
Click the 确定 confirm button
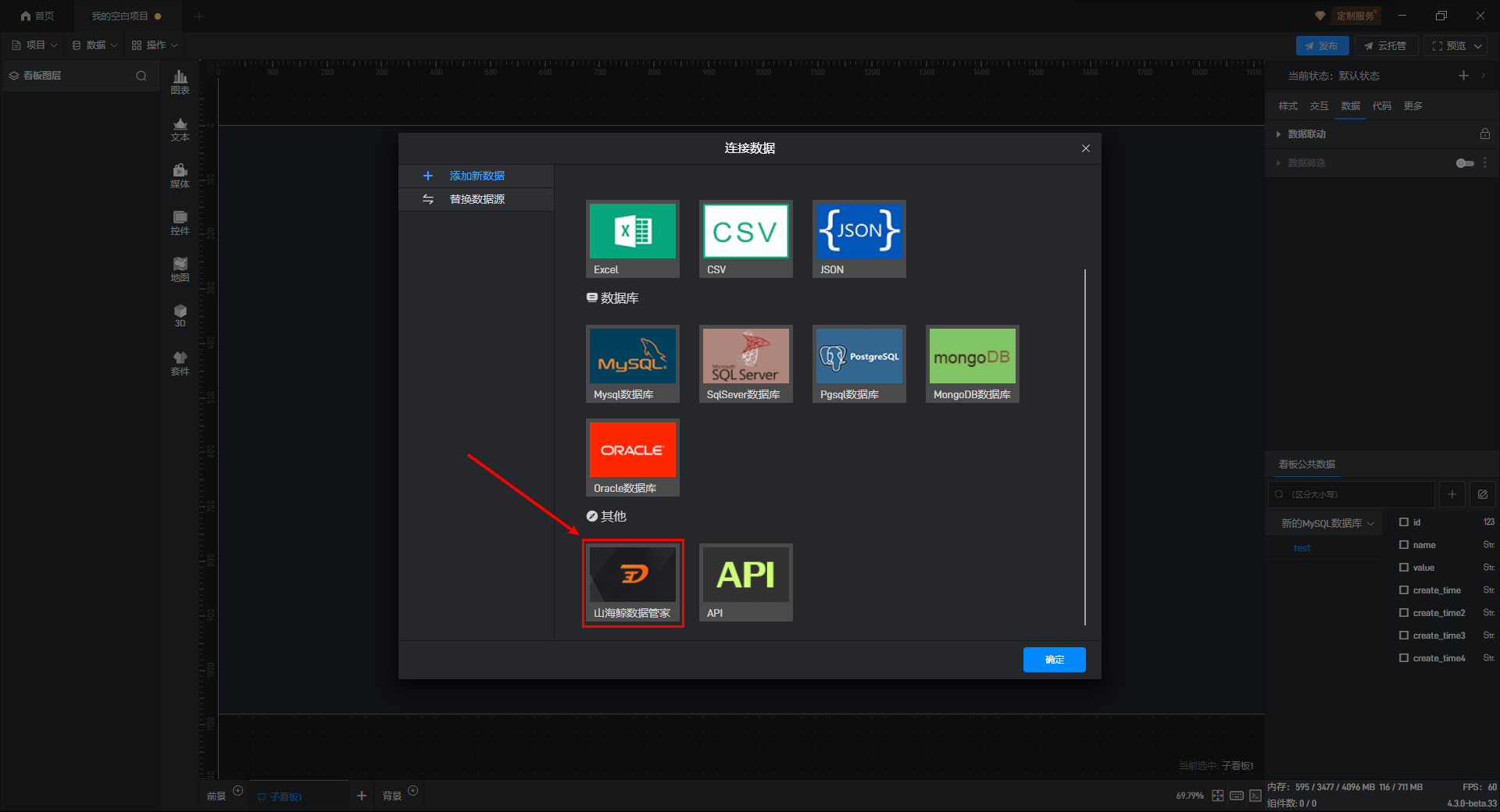(1054, 660)
